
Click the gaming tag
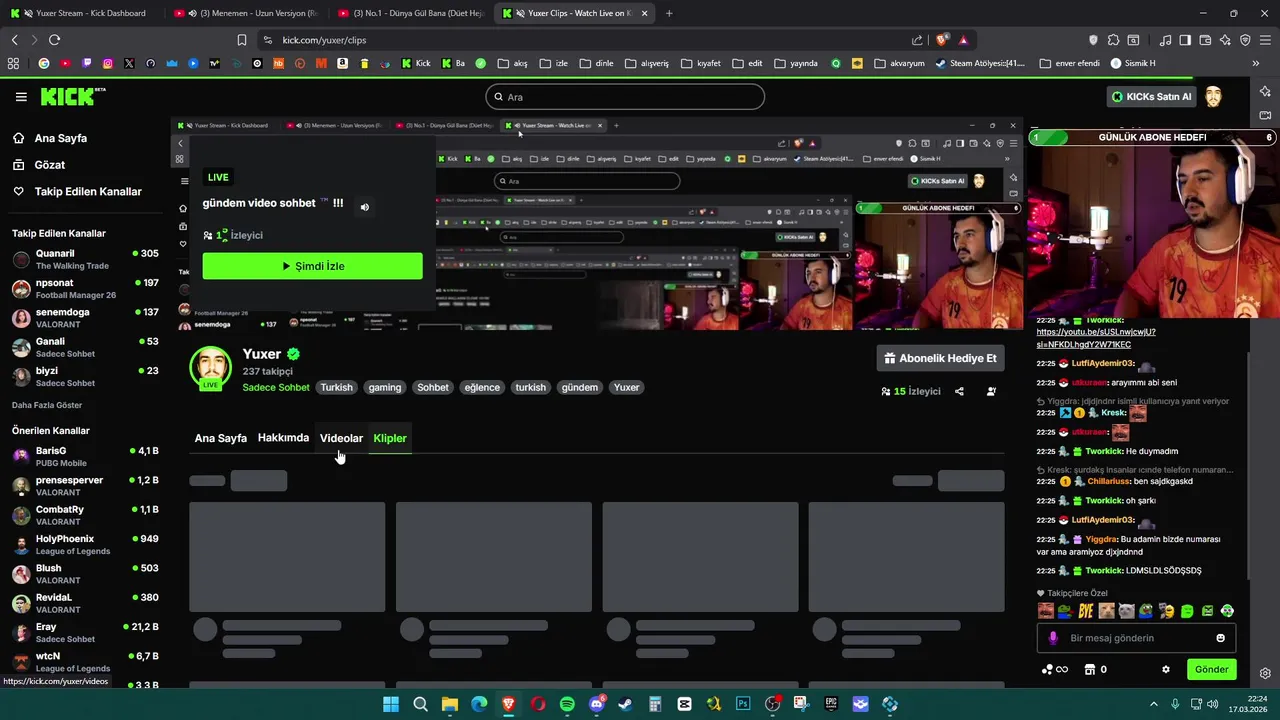point(384,387)
